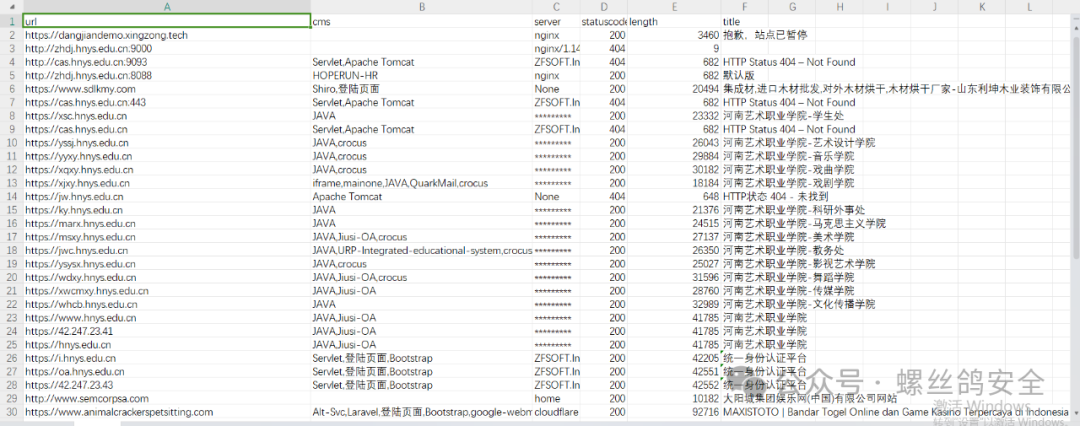Click the iframe,mainone,JAVA,QuarkMail,crocus cell
This screenshot has width=1080, height=426.
pyautogui.click(x=422, y=183)
